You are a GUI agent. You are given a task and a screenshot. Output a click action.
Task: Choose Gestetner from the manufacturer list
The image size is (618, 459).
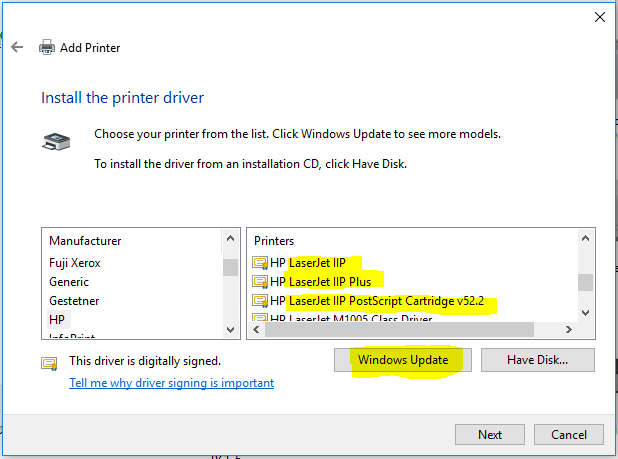pyautogui.click(x=74, y=301)
